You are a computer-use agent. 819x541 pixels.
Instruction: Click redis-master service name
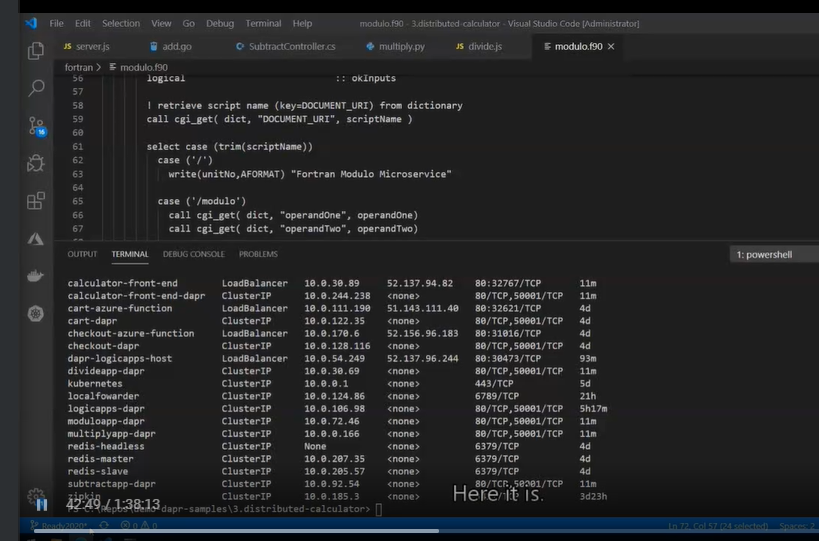(100, 458)
